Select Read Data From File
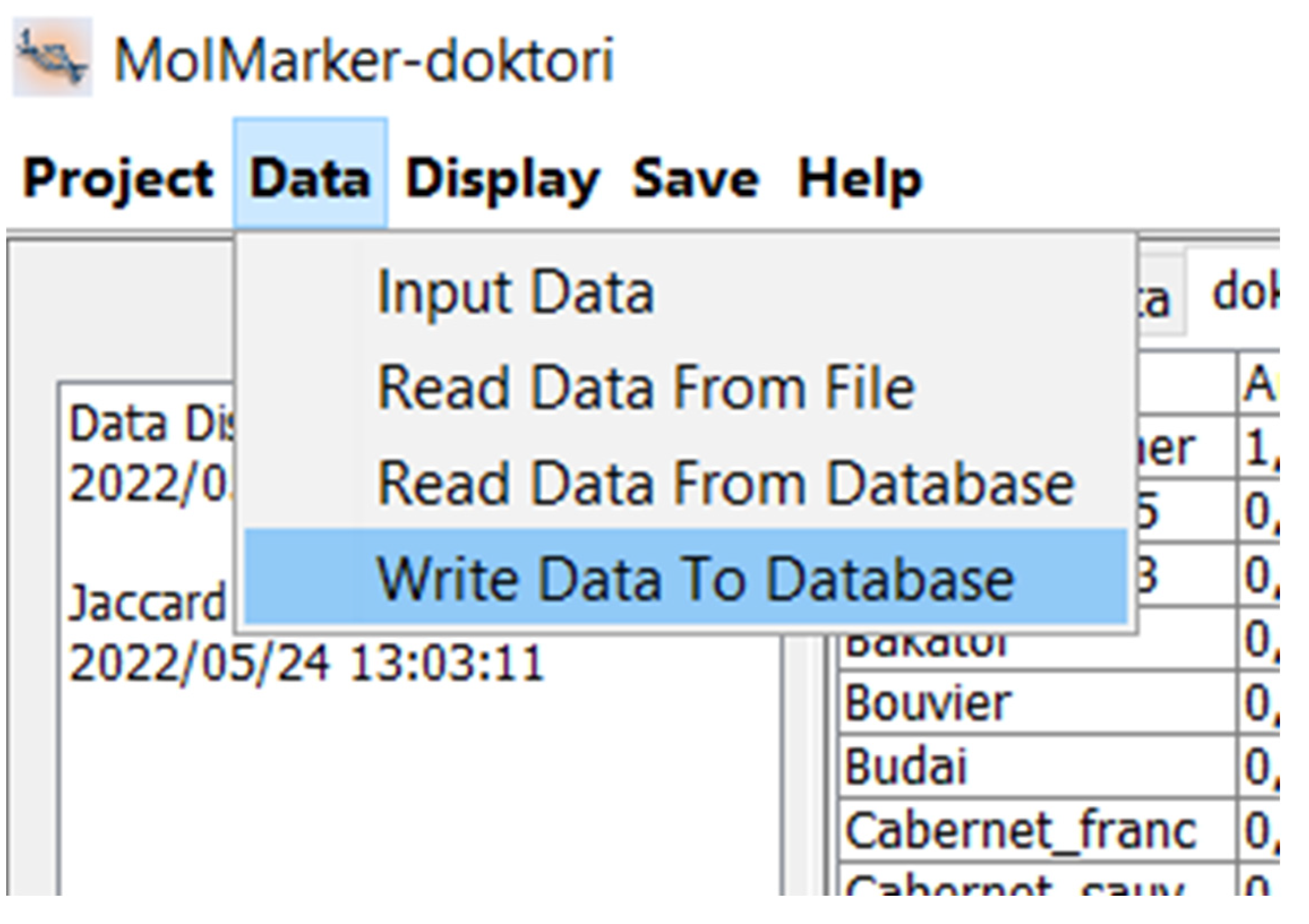 click(x=646, y=388)
